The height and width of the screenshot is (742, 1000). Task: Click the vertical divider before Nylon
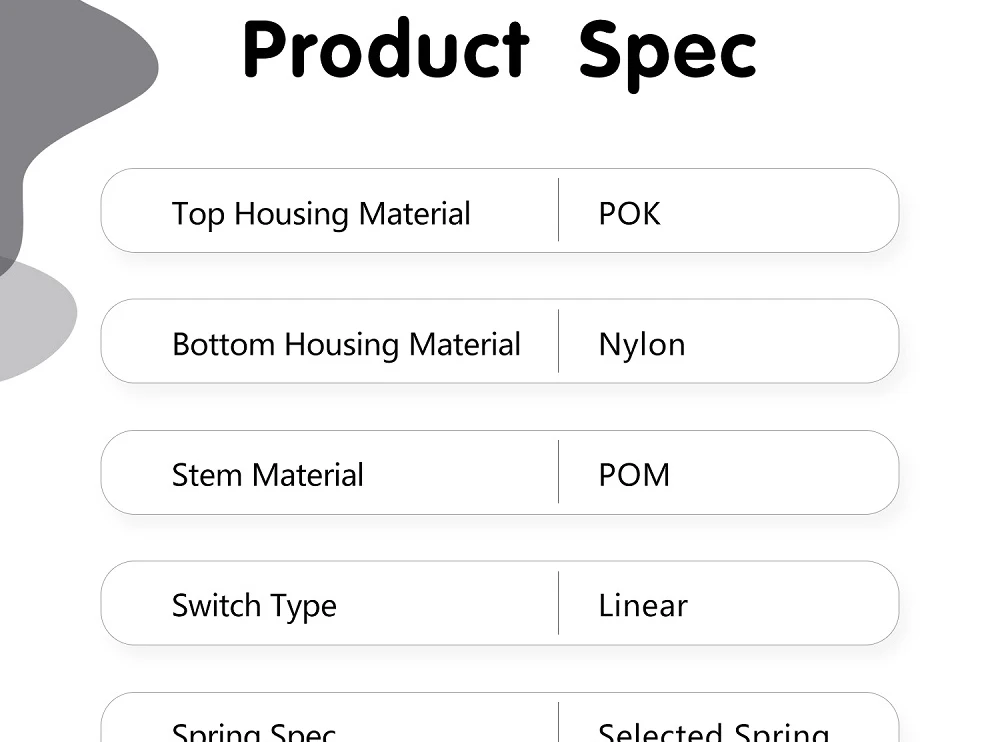pos(558,341)
